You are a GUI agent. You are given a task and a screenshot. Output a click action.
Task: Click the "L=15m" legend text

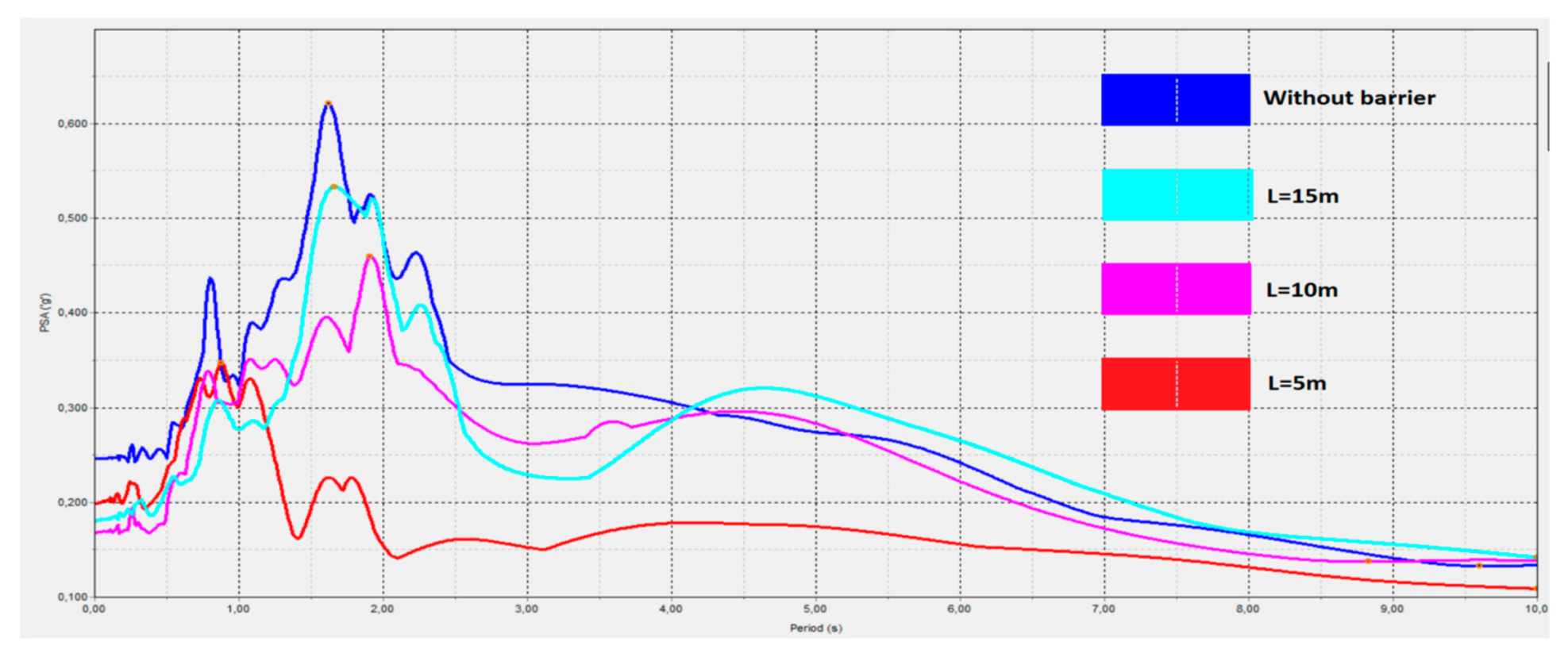[x=1302, y=196]
